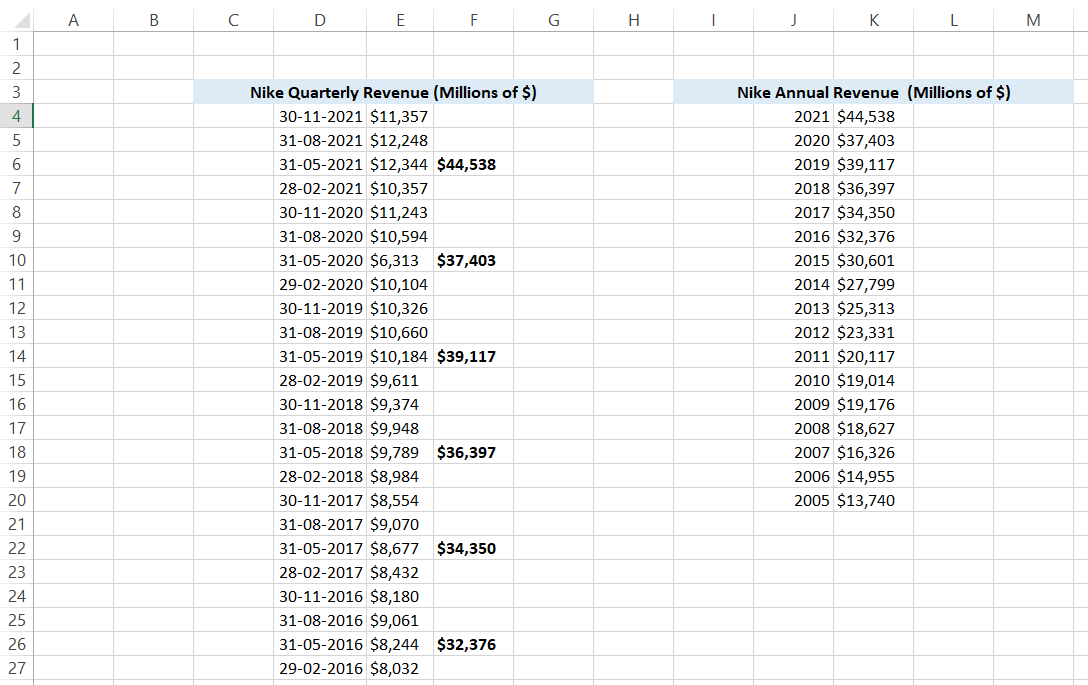Select annual year cell 2008

pyautogui.click(x=793, y=428)
